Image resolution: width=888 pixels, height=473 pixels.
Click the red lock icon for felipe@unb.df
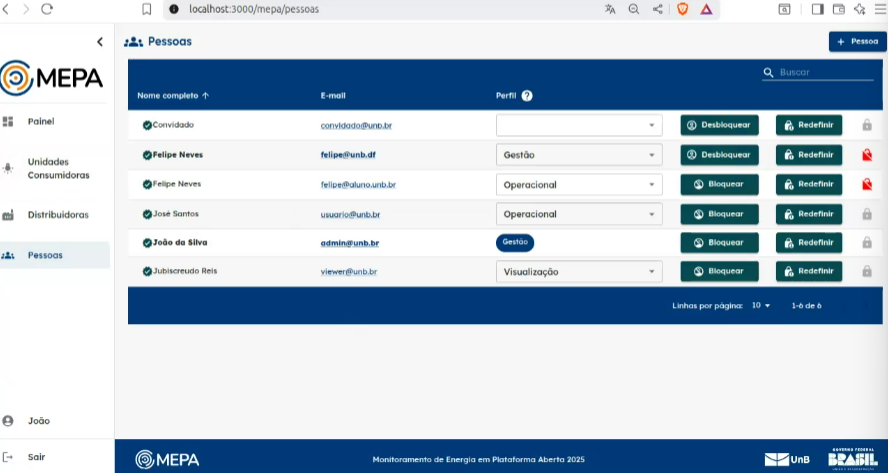pos(867,155)
